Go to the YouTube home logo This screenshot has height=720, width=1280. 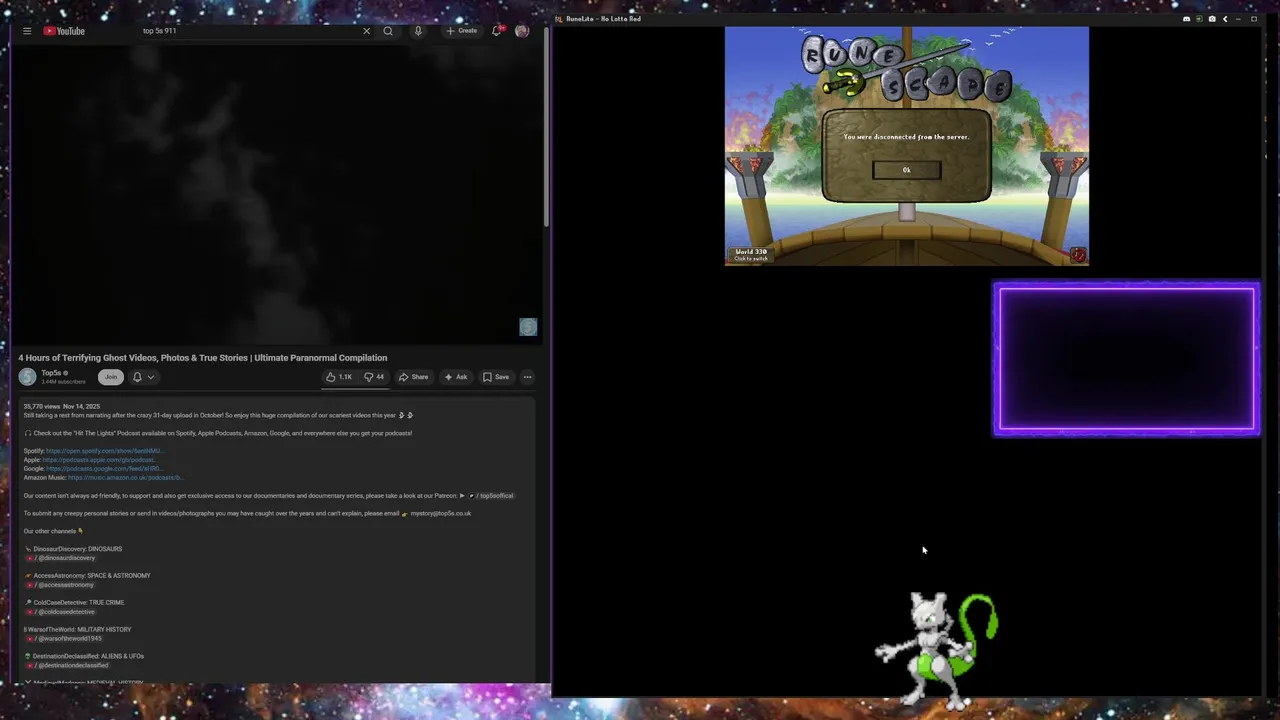pyautogui.click(x=64, y=31)
